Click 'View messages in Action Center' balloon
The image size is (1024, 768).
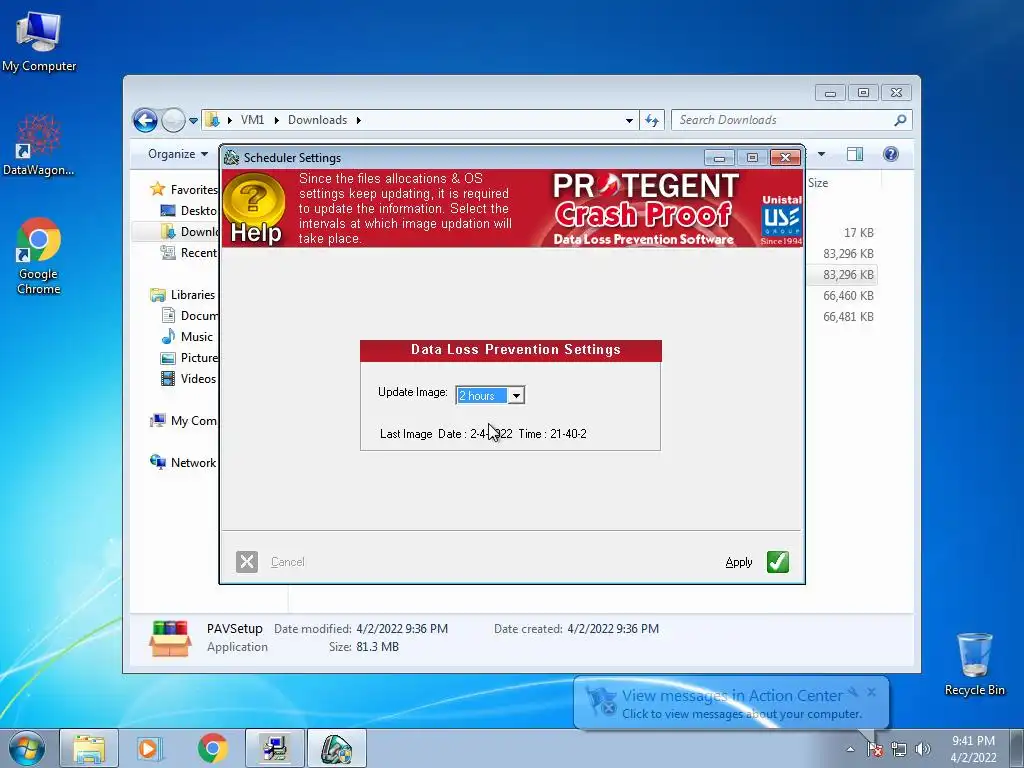pyautogui.click(x=731, y=696)
